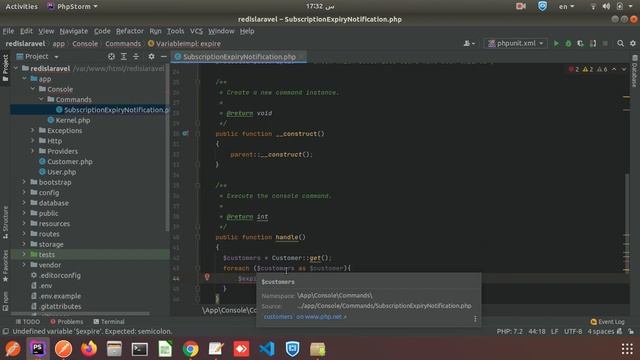Hide the Project tool window

pos(164,56)
